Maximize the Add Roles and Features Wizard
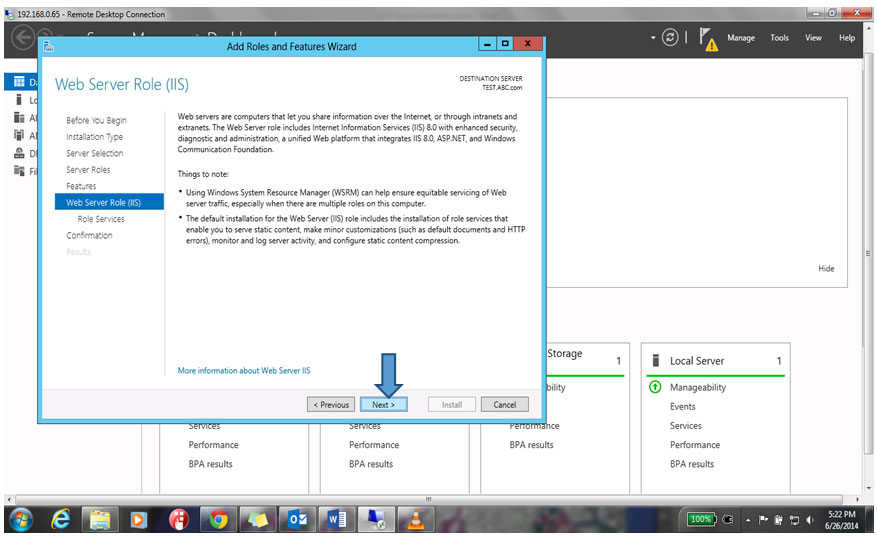 [x=505, y=44]
